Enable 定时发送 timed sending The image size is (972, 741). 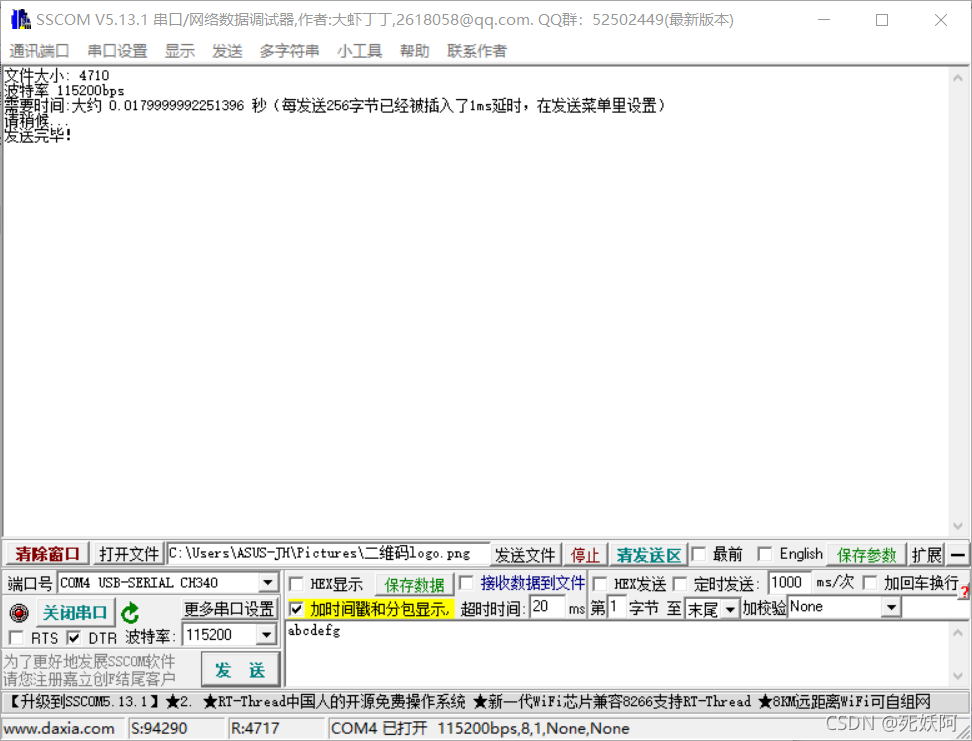[x=679, y=582]
